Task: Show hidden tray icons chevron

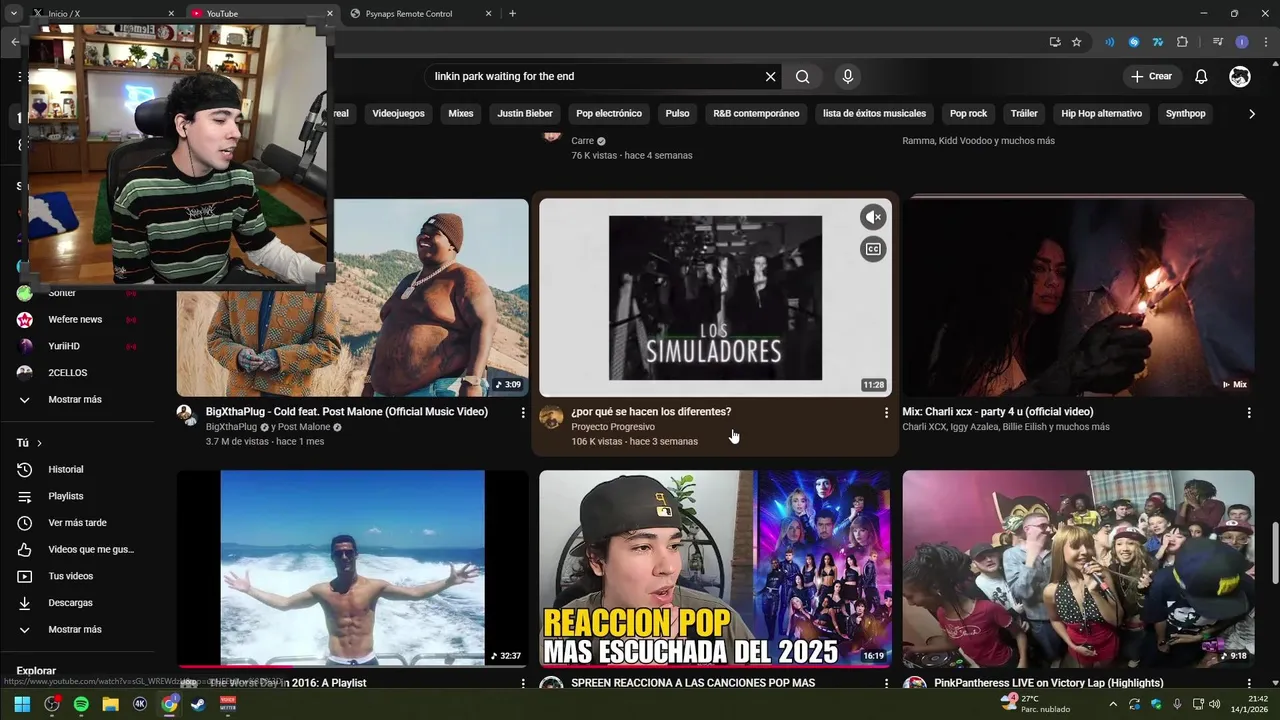Action: (1112, 704)
